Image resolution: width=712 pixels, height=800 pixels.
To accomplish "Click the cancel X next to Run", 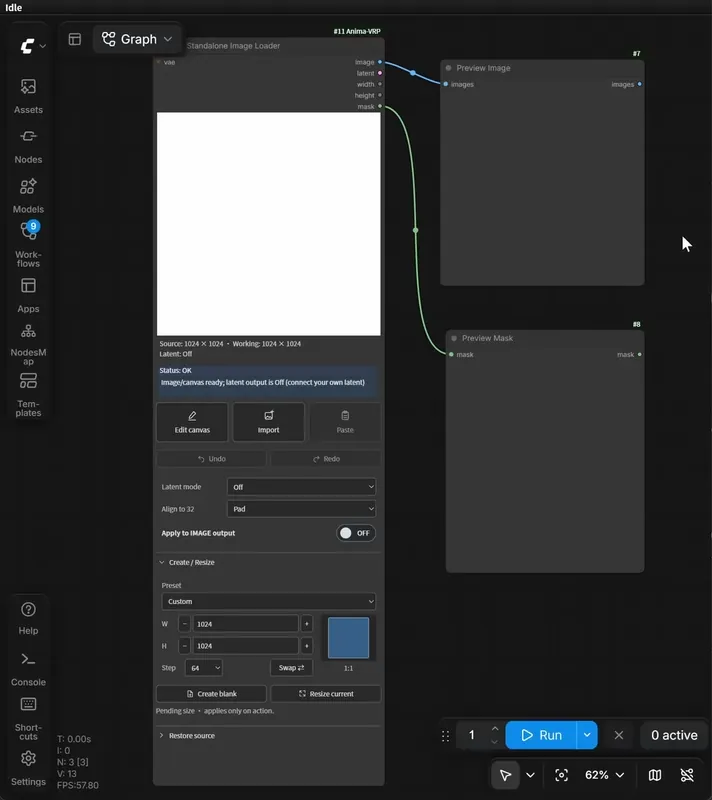I will [x=619, y=735].
